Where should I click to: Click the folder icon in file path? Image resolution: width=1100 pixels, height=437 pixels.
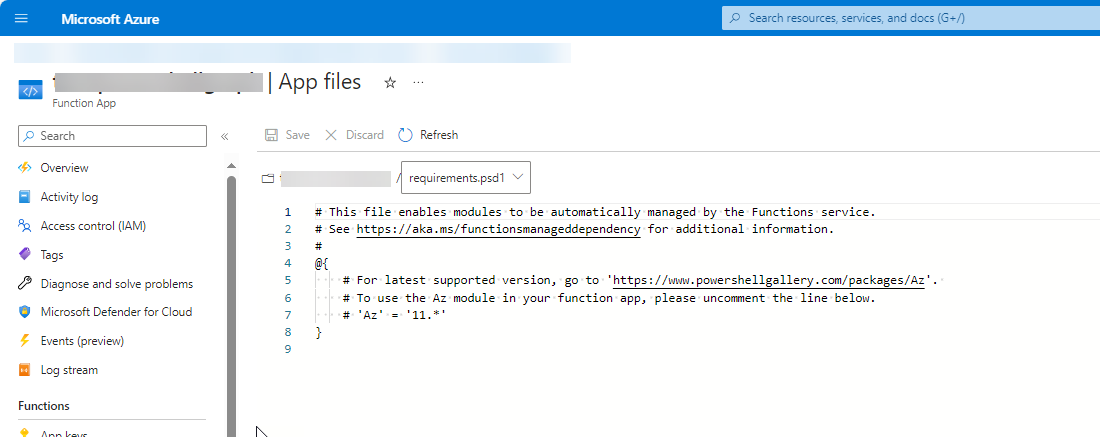[267, 178]
